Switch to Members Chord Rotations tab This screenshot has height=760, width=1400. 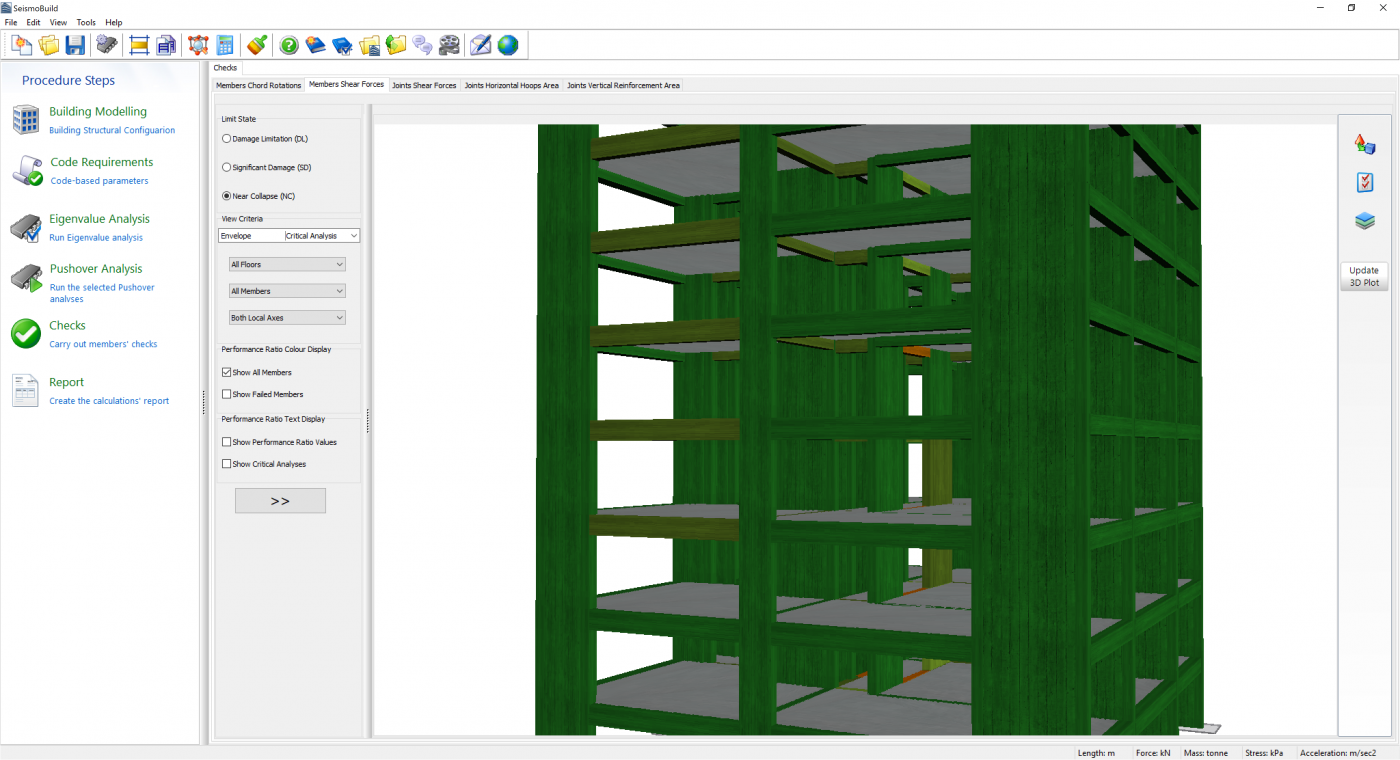point(259,86)
